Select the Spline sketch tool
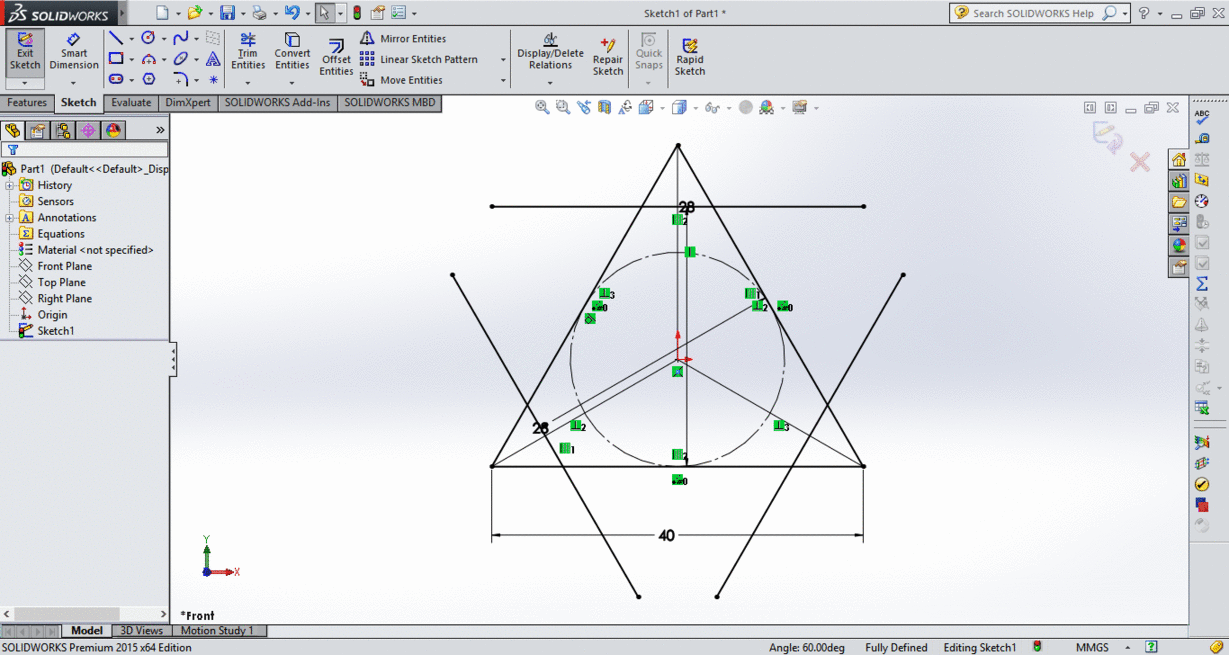The image size is (1229, 655). pyautogui.click(x=180, y=38)
